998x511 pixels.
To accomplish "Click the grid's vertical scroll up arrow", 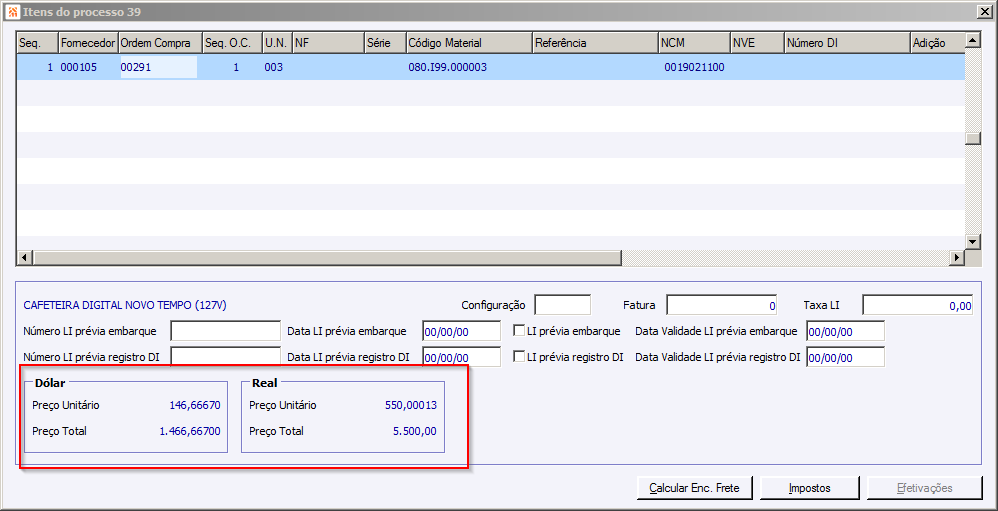I will pyautogui.click(x=973, y=40).
